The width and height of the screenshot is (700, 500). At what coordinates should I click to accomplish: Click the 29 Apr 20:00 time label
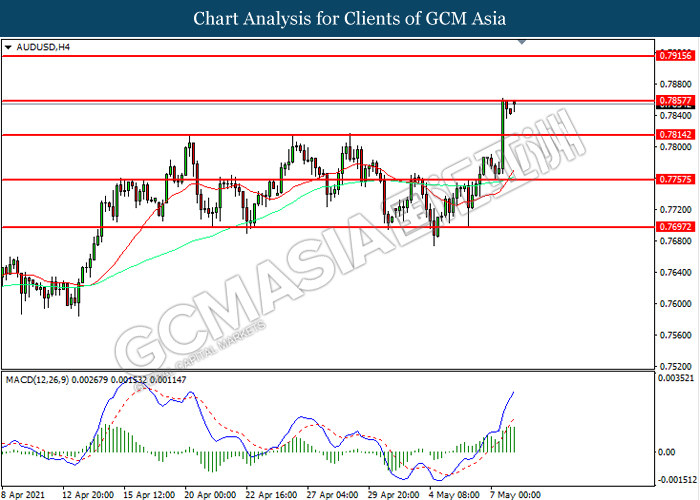pyautogui.click(x=394, y=495)
